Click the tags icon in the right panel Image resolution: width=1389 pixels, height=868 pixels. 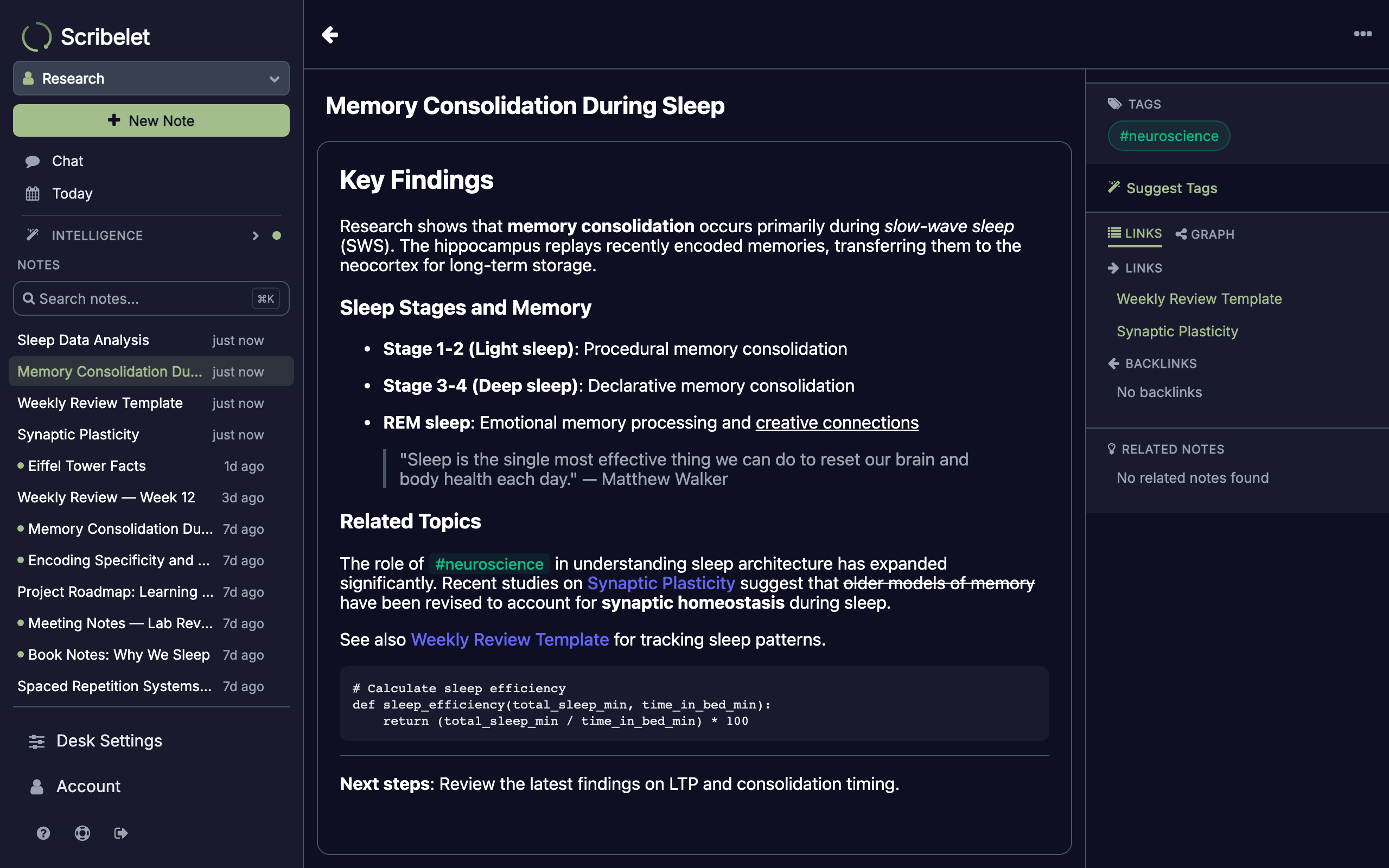coord(1114,104)
